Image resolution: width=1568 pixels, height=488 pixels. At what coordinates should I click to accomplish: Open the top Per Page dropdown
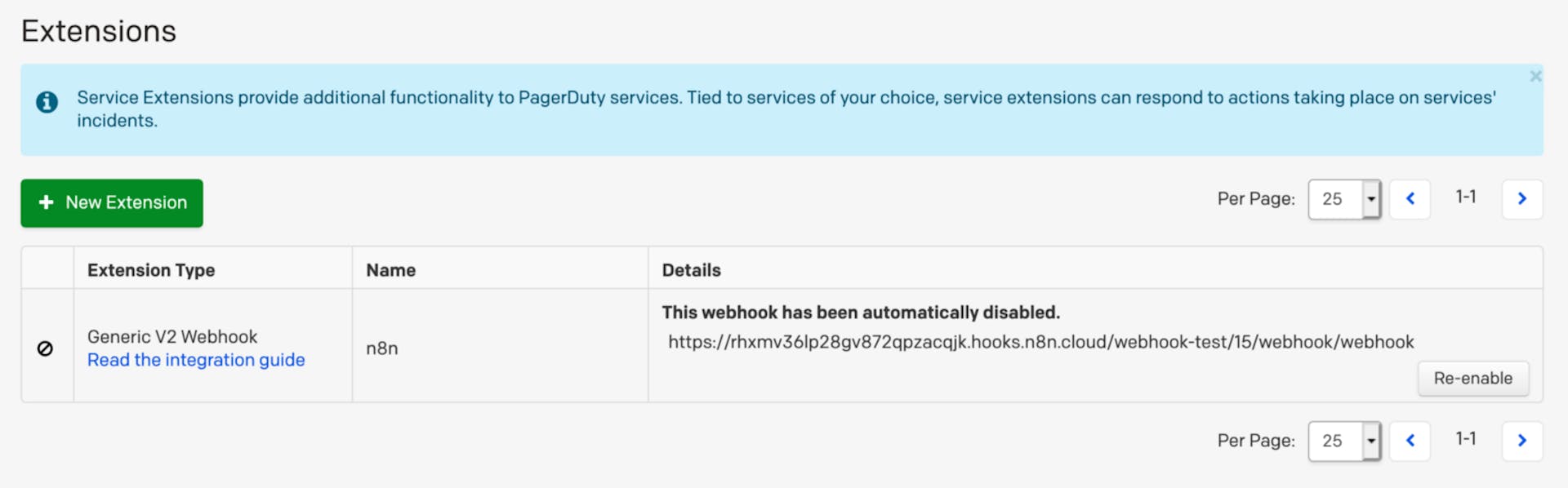click(1343, 199)
